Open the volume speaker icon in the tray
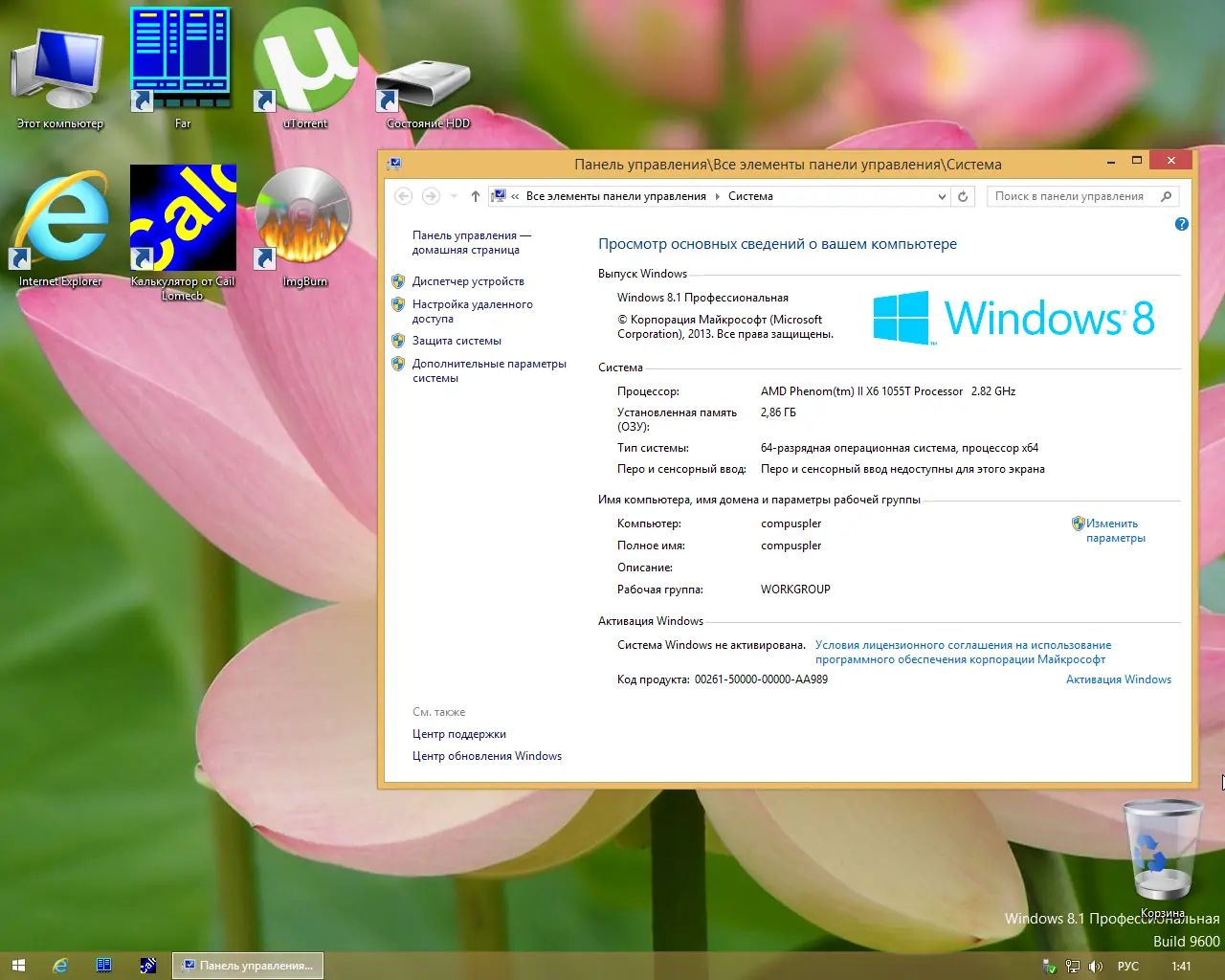The width and height of the screenshot is (1225, 980). pos(1096,967)
